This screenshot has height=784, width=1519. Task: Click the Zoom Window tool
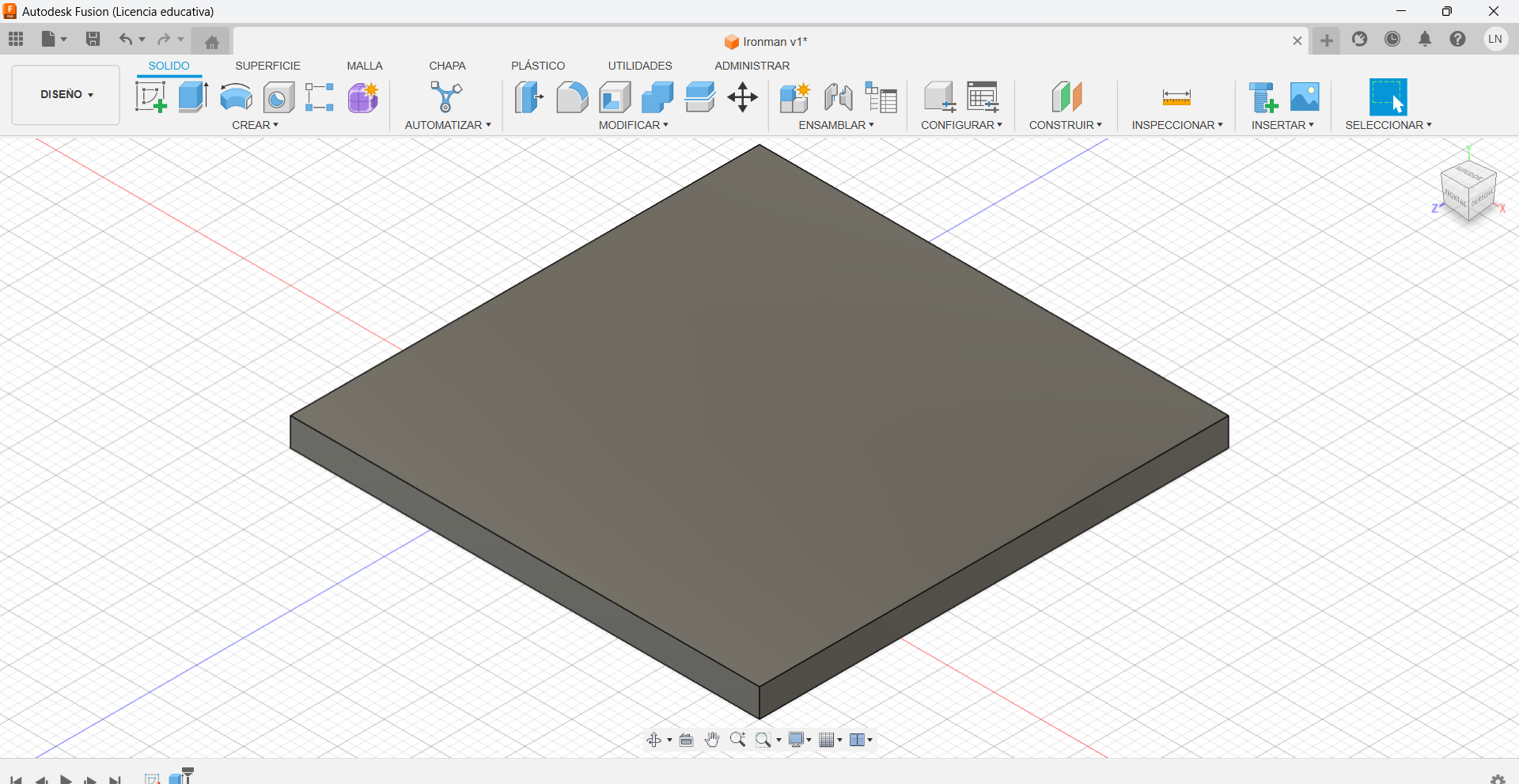763,740
